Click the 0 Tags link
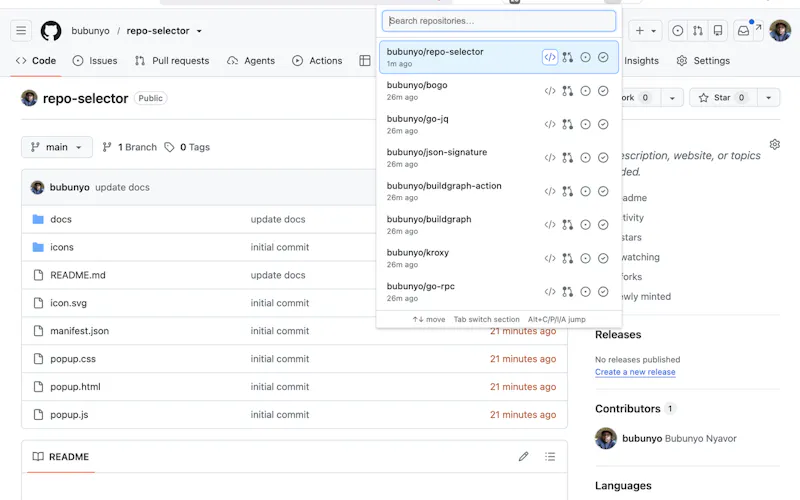800x500 pixels. click(187, 147)
